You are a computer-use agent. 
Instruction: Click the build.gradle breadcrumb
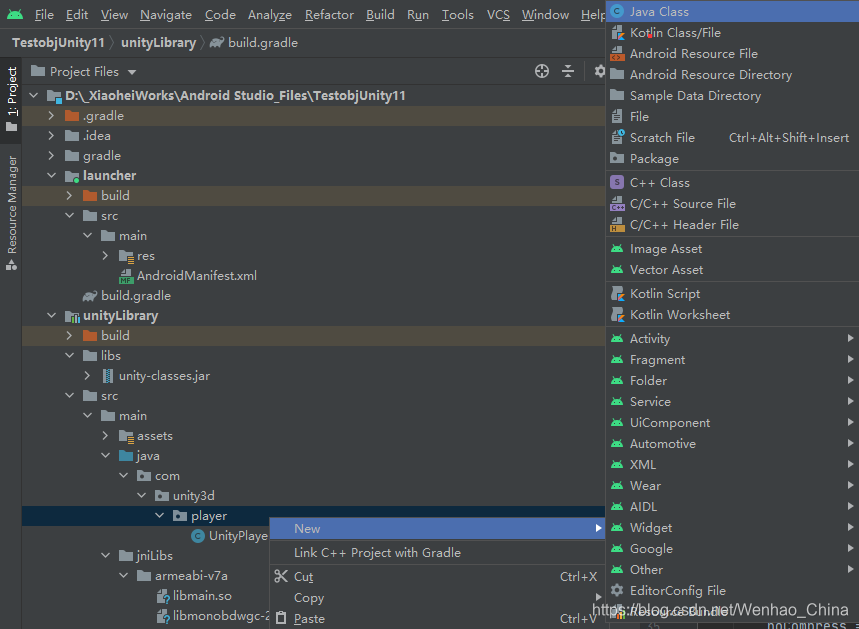pos(254,43)
